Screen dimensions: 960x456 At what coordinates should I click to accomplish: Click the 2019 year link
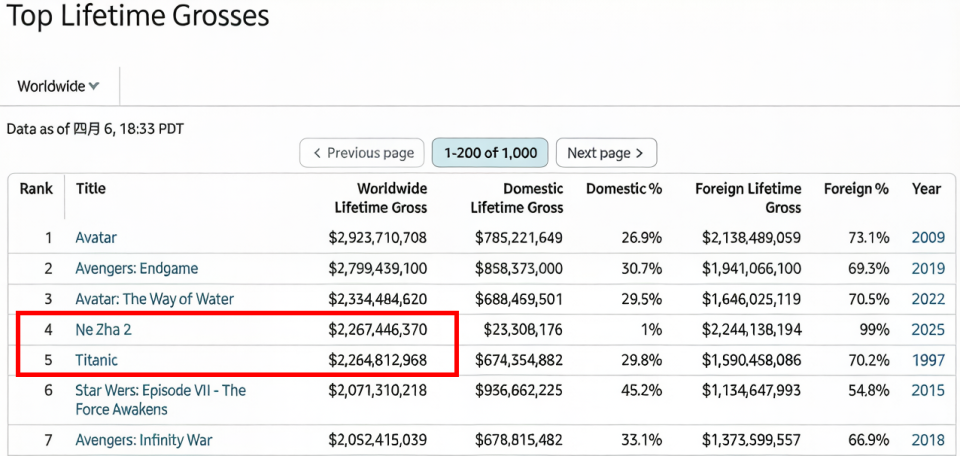click(x=927, y=269)
